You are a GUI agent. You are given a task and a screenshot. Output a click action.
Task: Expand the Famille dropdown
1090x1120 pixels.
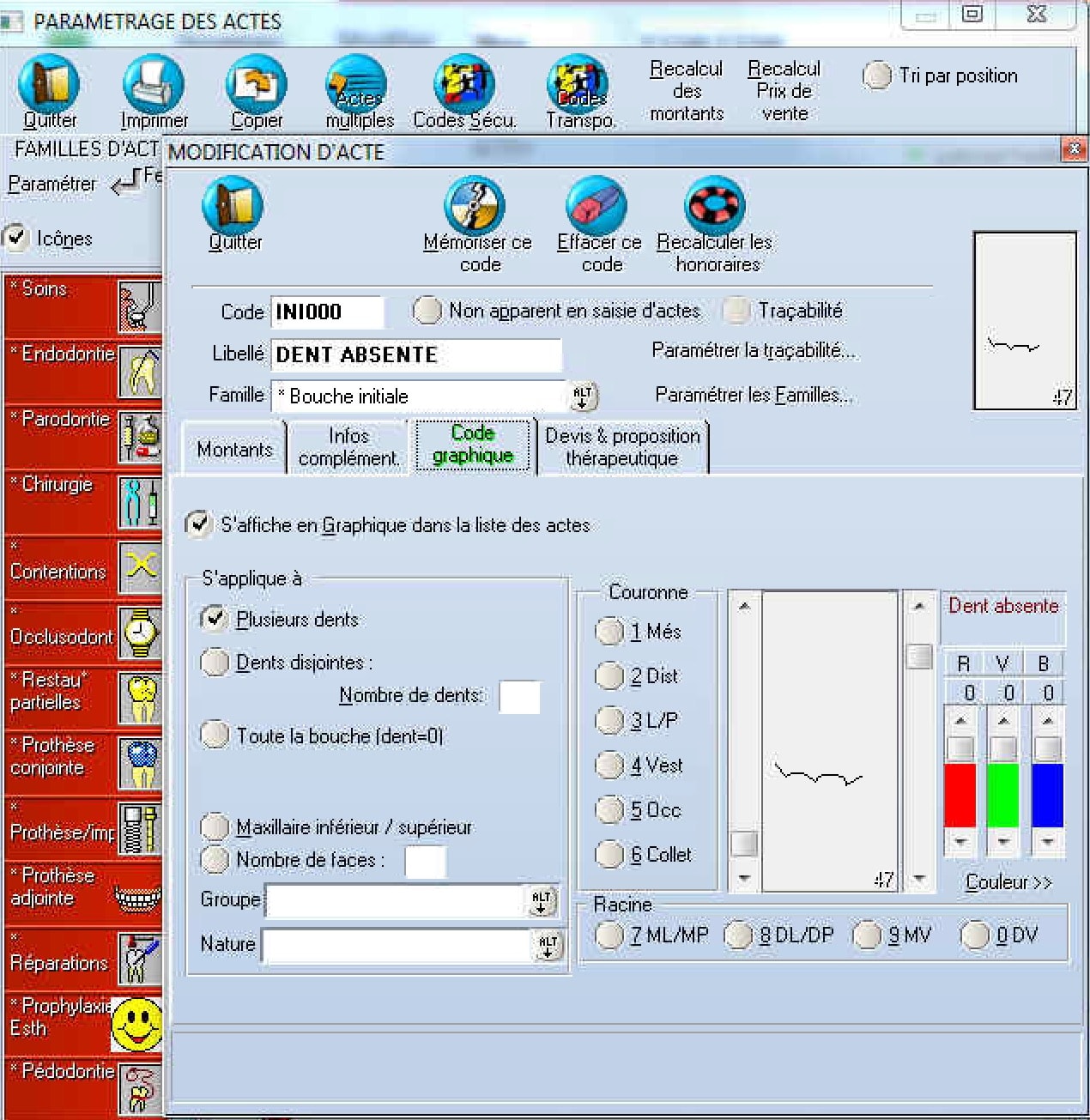click(583, 396)
